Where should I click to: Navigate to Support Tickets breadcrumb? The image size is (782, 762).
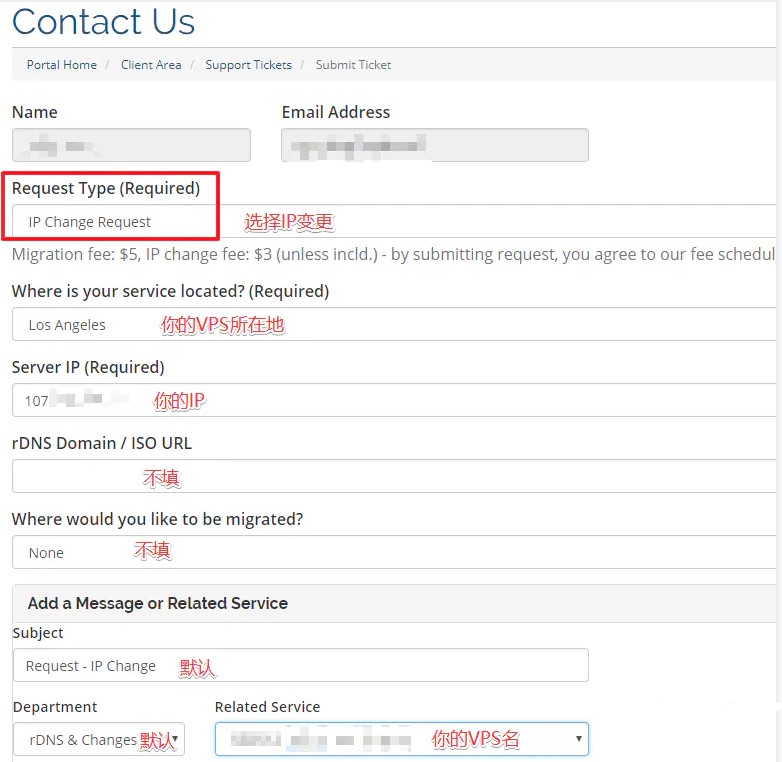248,65
